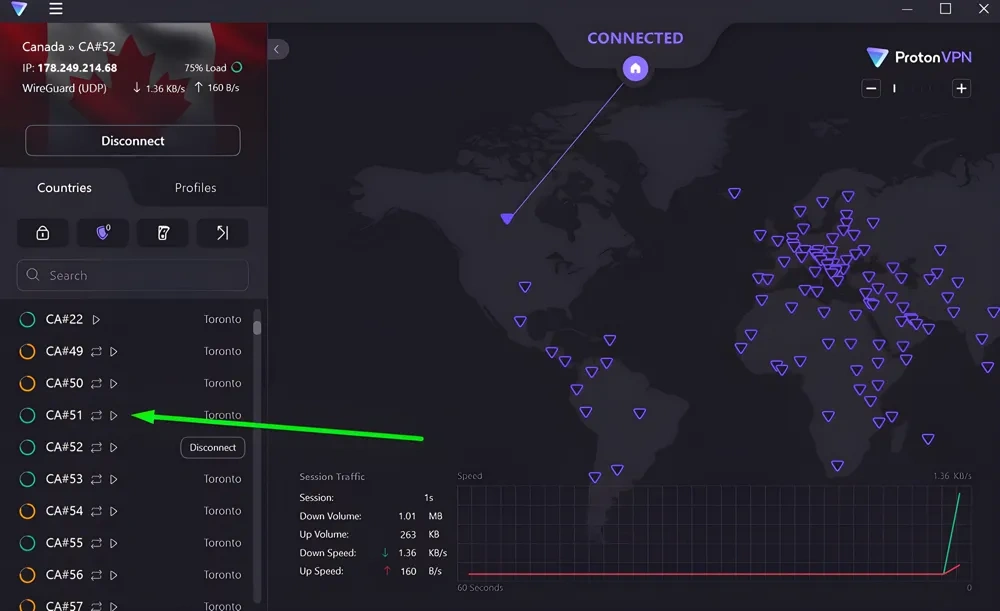This screenshot has width=1000, height=611.
Task: Click the 75% Load indicator circle
Action: (x=237, y=67)
